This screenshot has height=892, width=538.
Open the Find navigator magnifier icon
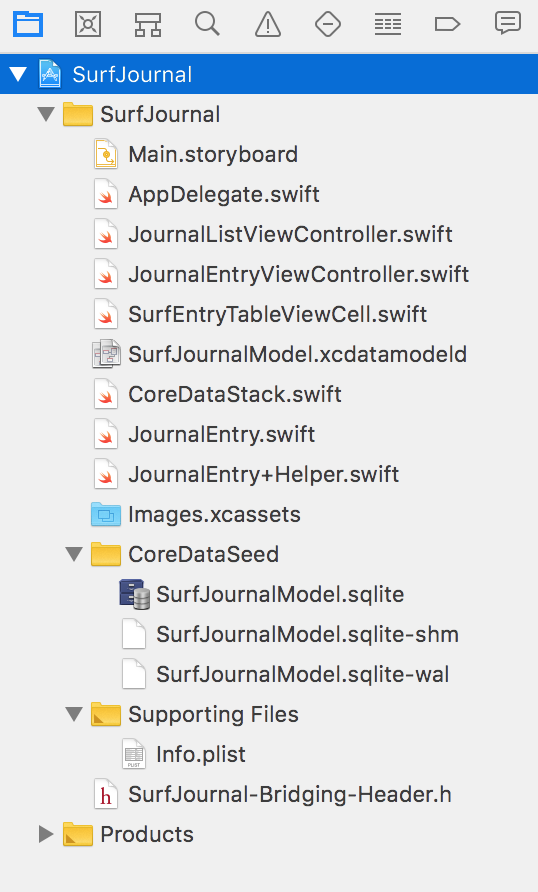point(208,24)
